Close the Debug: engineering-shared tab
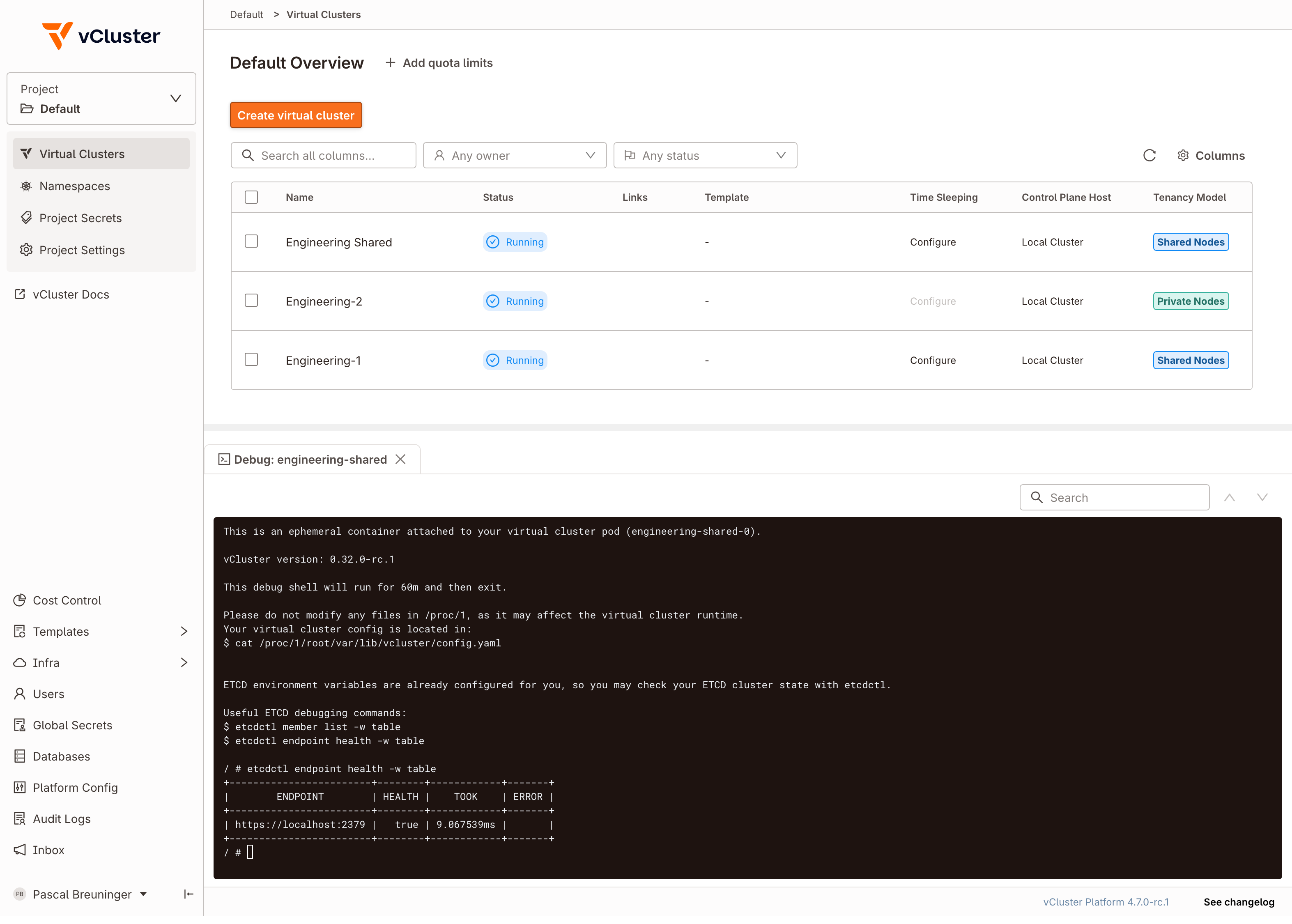This screenshot has height=924, width=1292. pos(400,459)
